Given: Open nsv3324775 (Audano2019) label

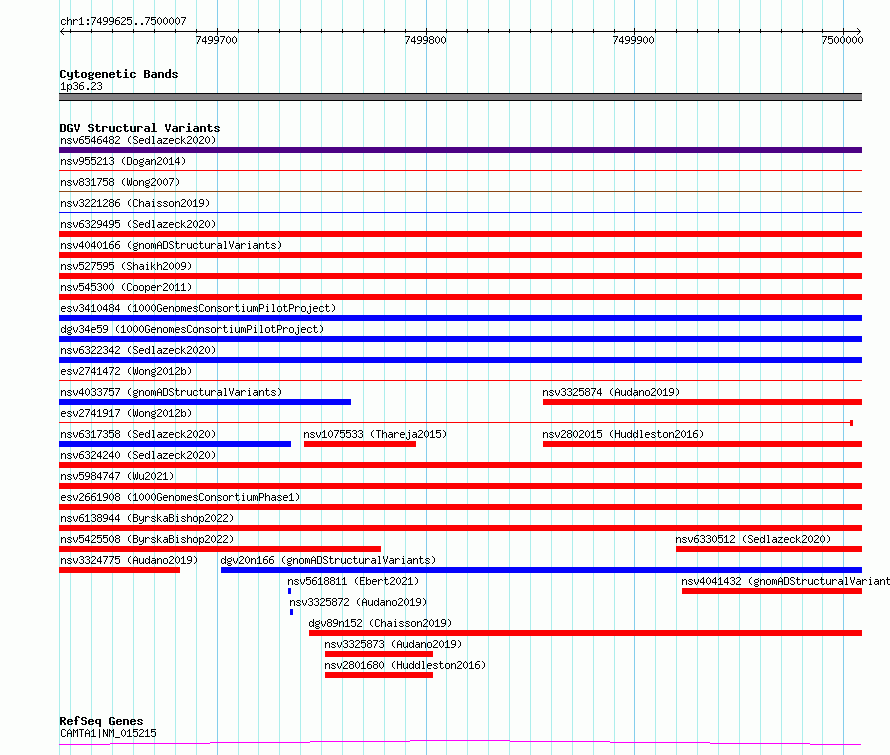Looking at the screenshot, I should [129, 560].
